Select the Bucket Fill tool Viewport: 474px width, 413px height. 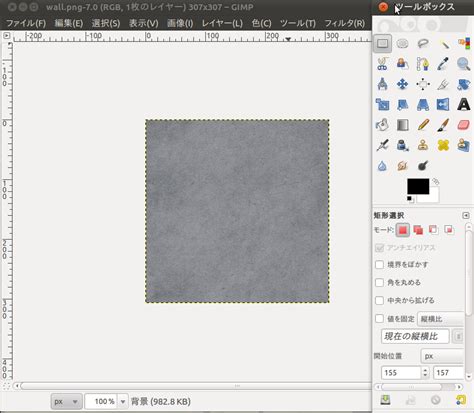coord(382,125)
